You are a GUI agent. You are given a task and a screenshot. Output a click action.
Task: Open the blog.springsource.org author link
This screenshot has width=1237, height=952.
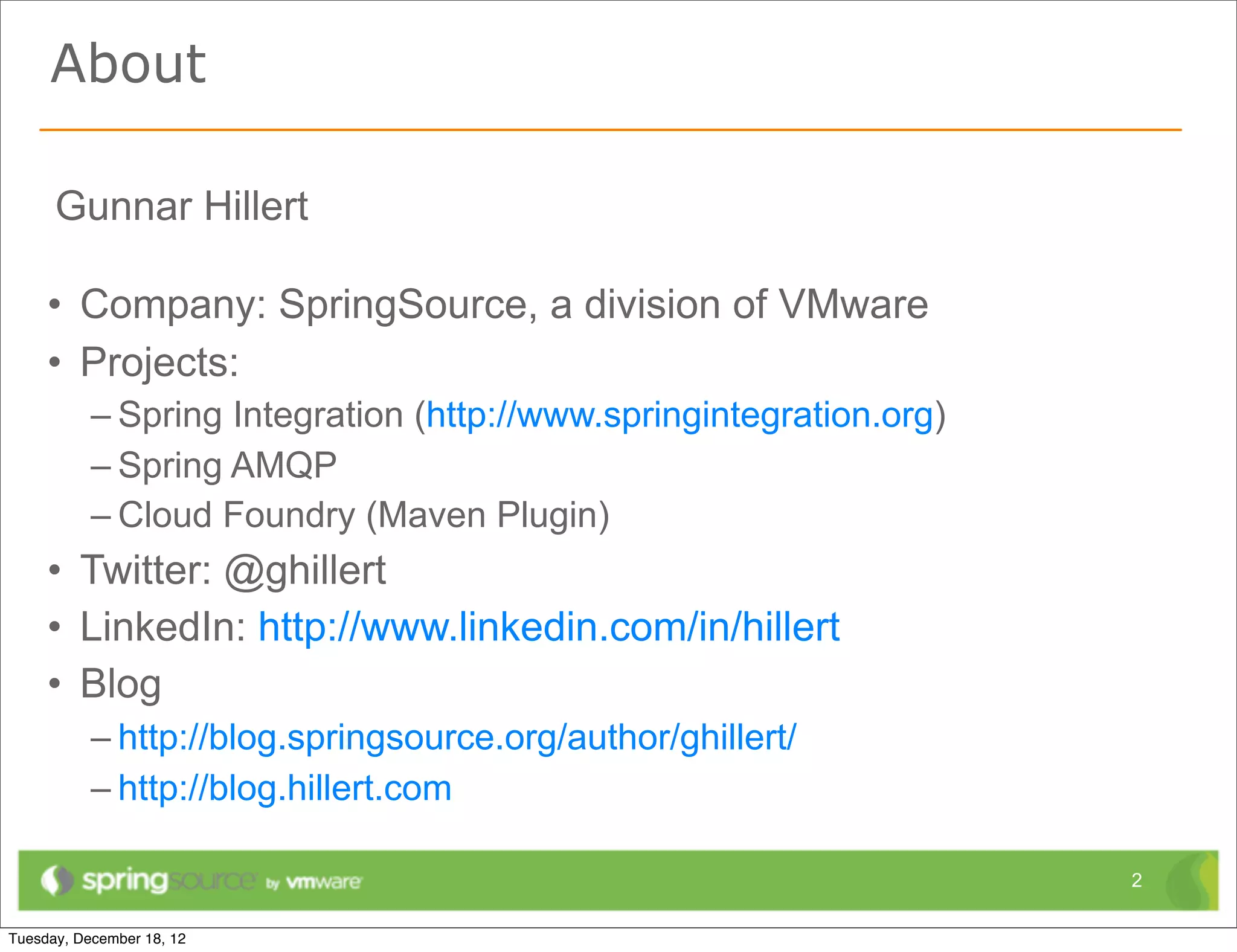coord(457,738)
